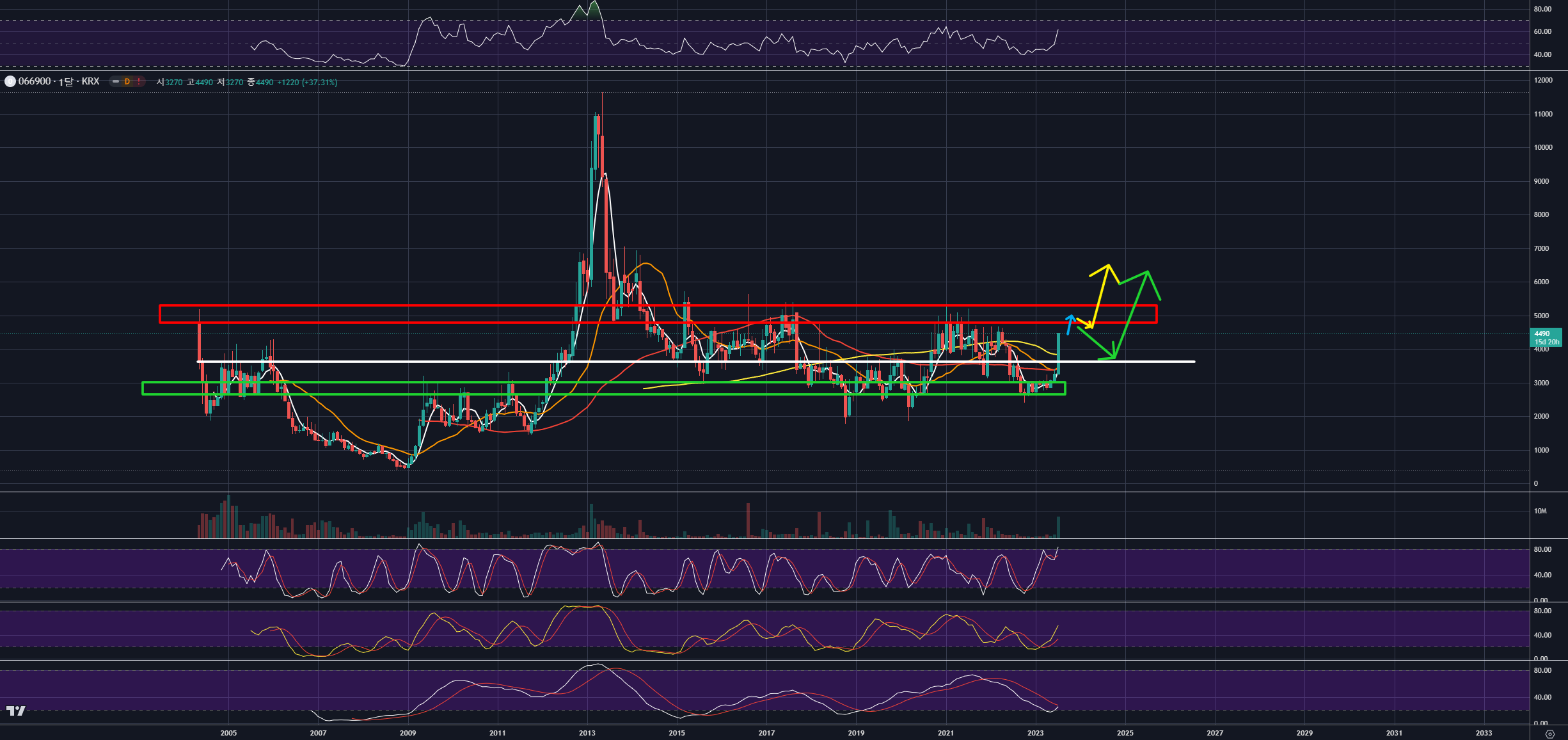Click the 12000 label on price scale
This screenshot has width=1568, height=740.
click(x=1543, y=80)
